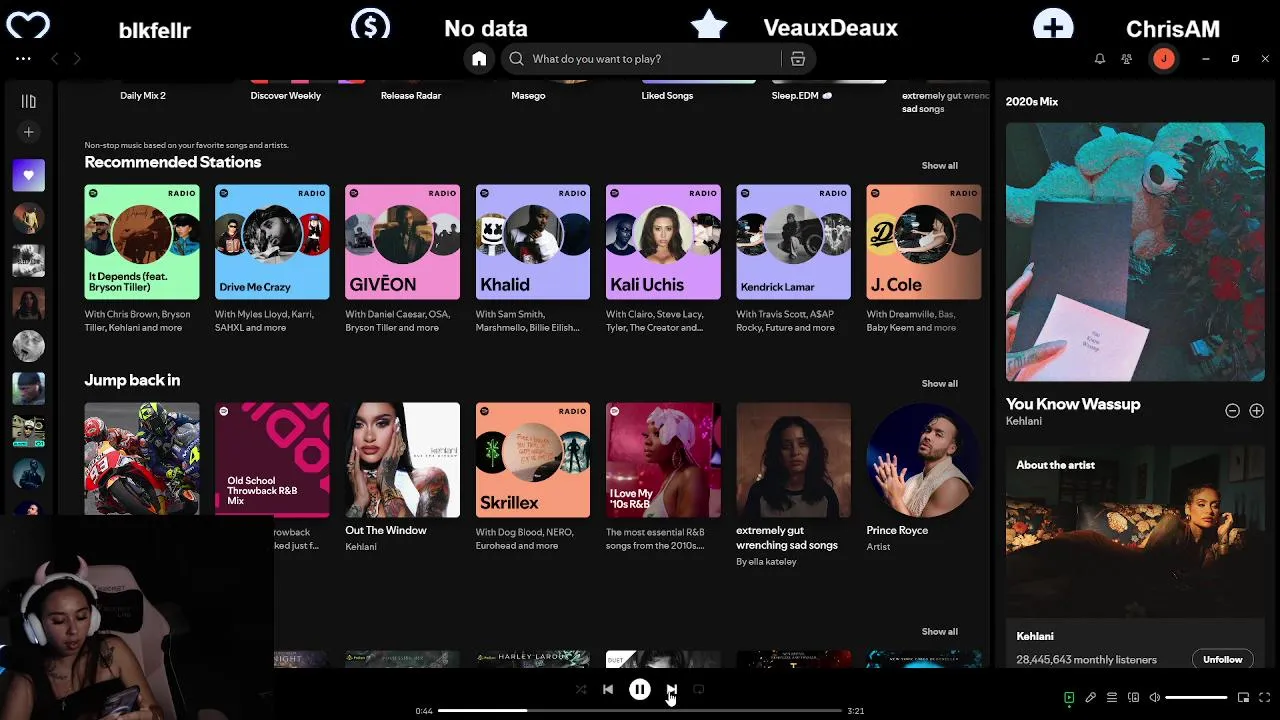
Task: Open the Home page icon
Action: point(479,59)
